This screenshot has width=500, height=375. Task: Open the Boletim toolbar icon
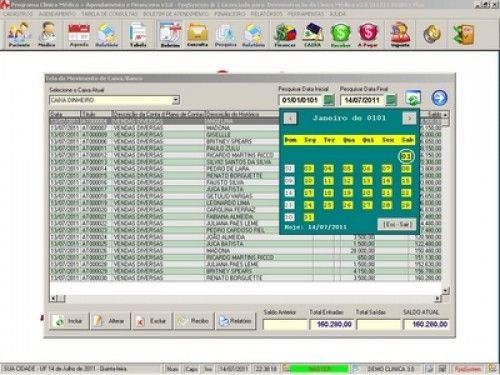[170, 35]
